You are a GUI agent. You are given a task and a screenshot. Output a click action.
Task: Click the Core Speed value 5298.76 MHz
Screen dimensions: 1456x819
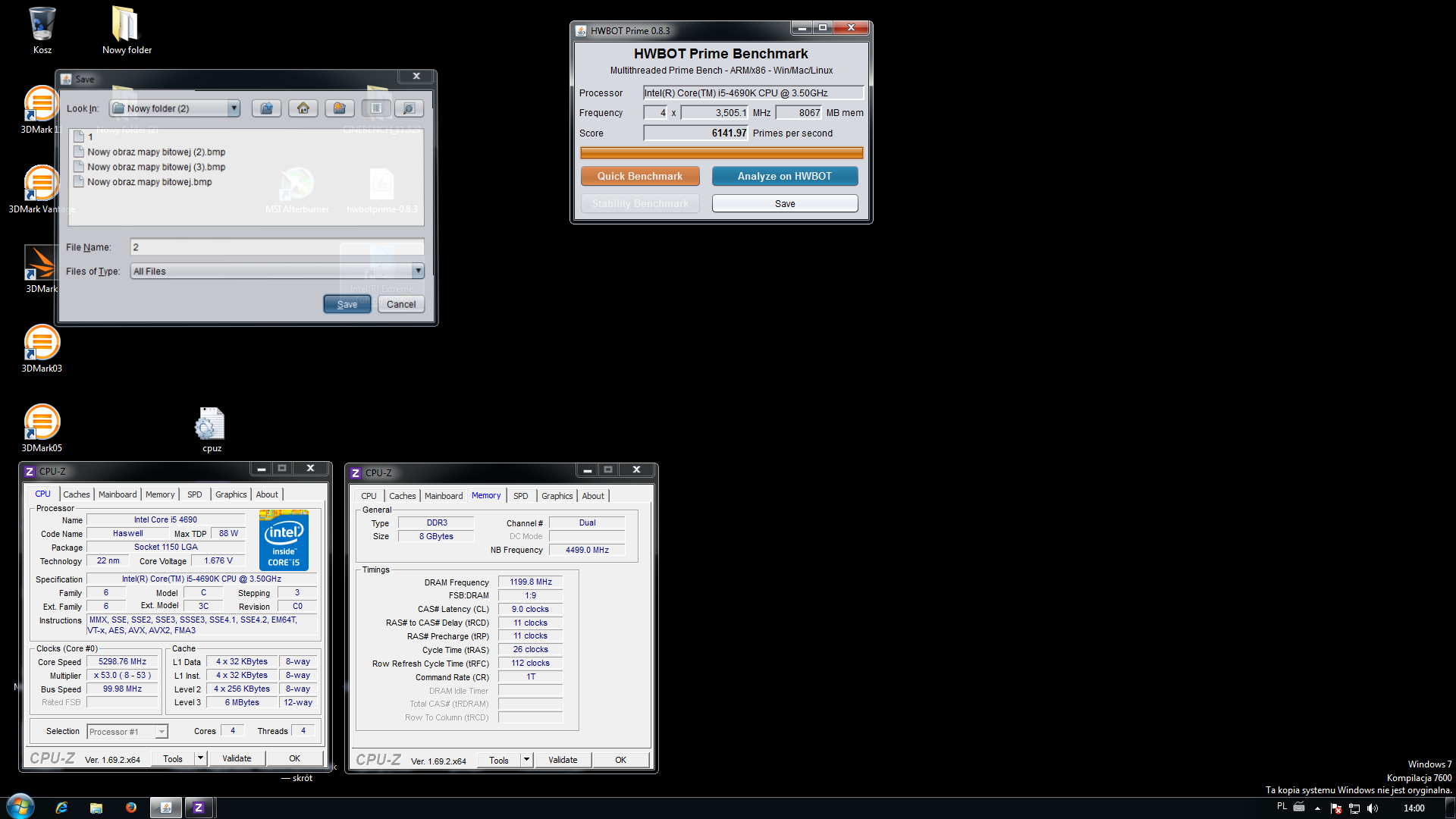pos(122,661)
